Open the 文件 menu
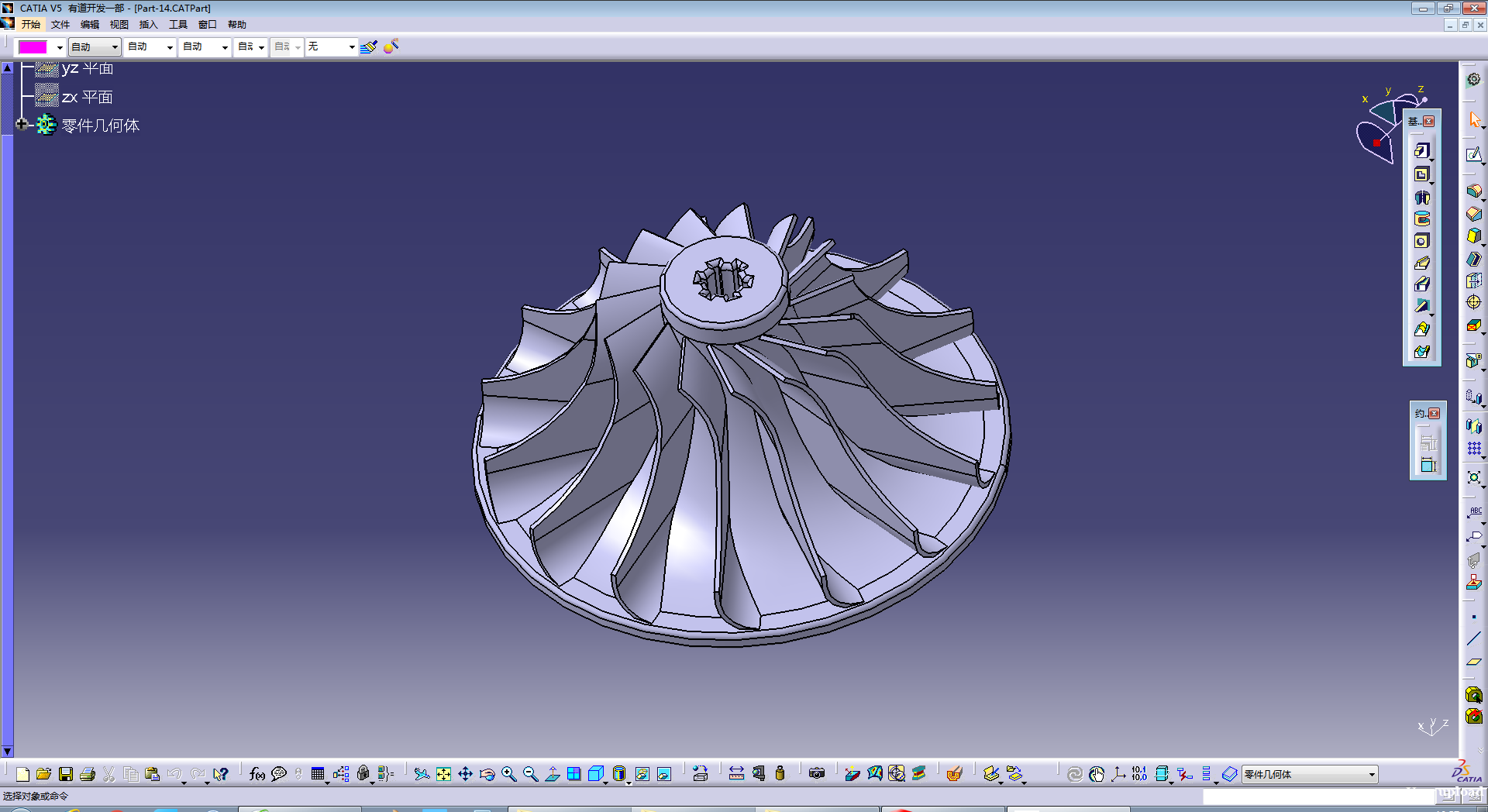This screenshot has width=1488, height=812. click(60, 25)
